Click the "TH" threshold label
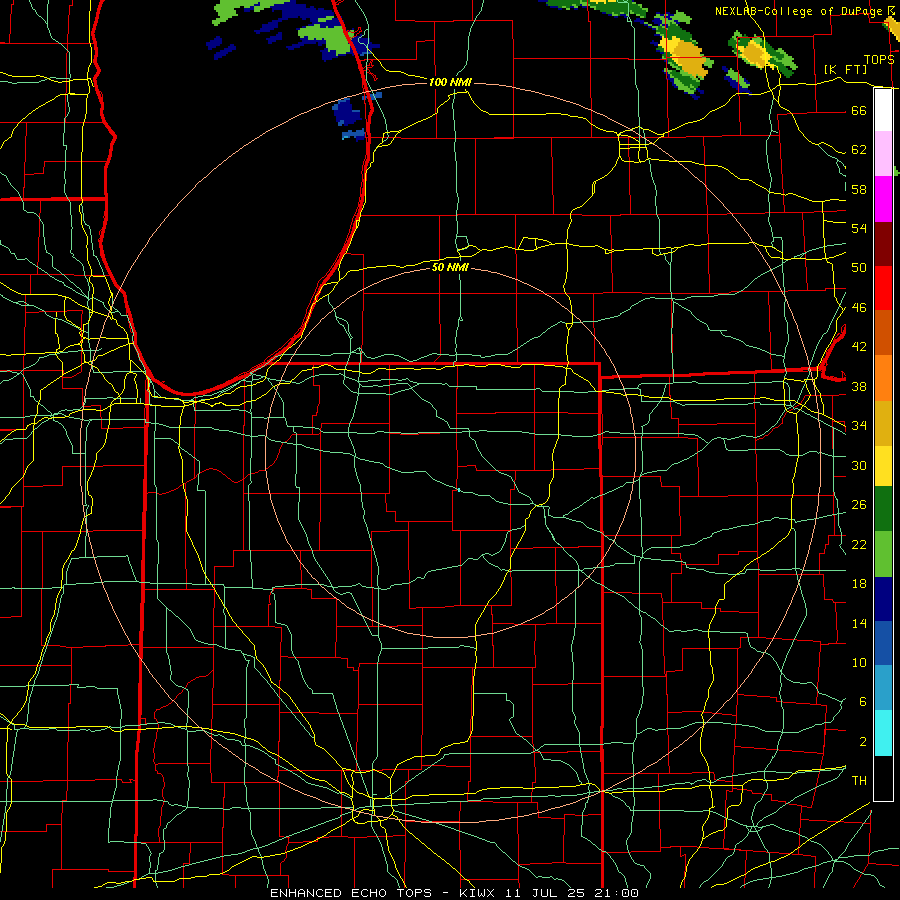 859,781
